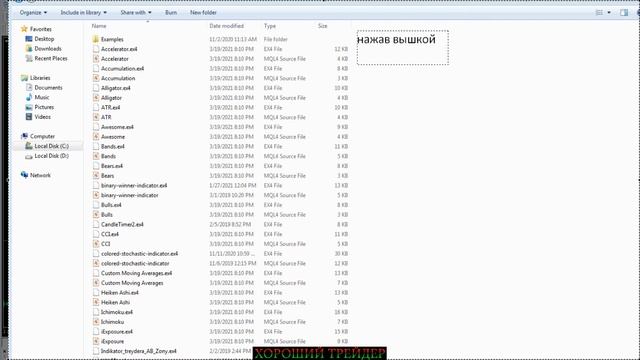Open Desktop in the navigation pane
This screenshot has height=360, width=640.
(x=44, y=39)
